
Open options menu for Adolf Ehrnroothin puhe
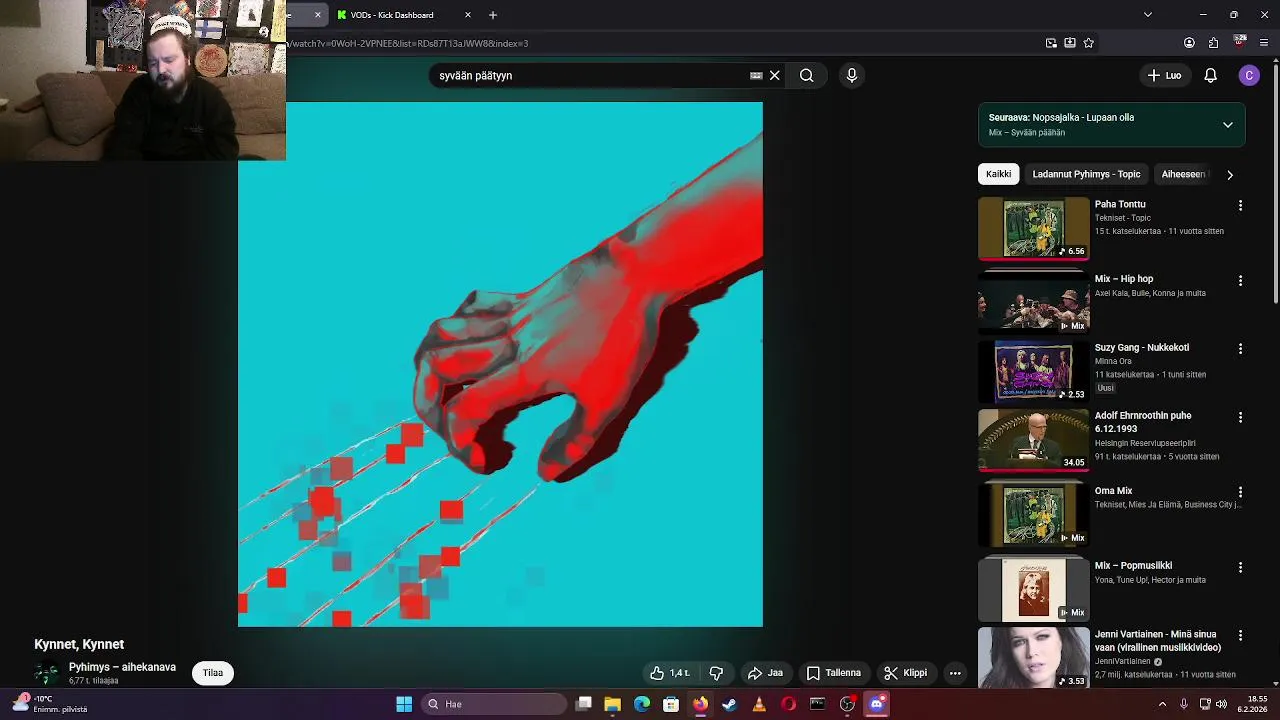pyautogui.click(x=1240, y=417)
